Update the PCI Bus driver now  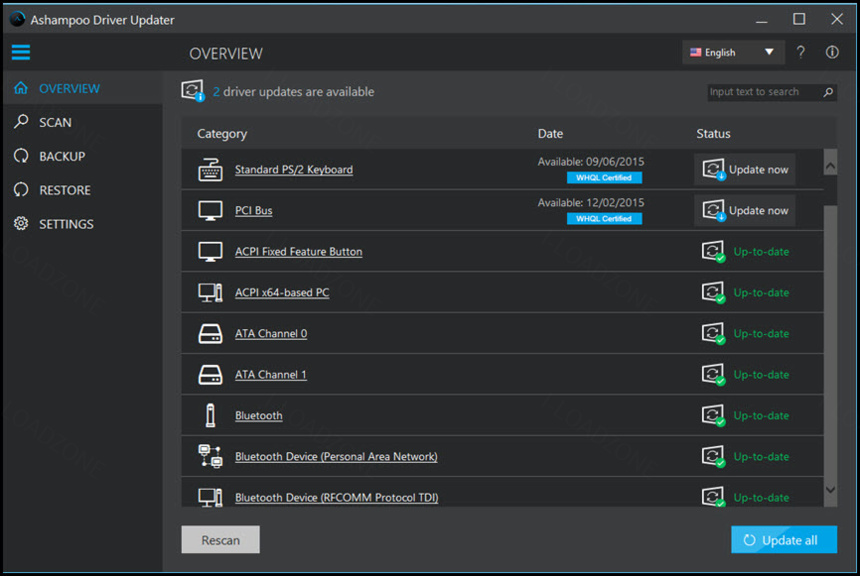(745, 211)
